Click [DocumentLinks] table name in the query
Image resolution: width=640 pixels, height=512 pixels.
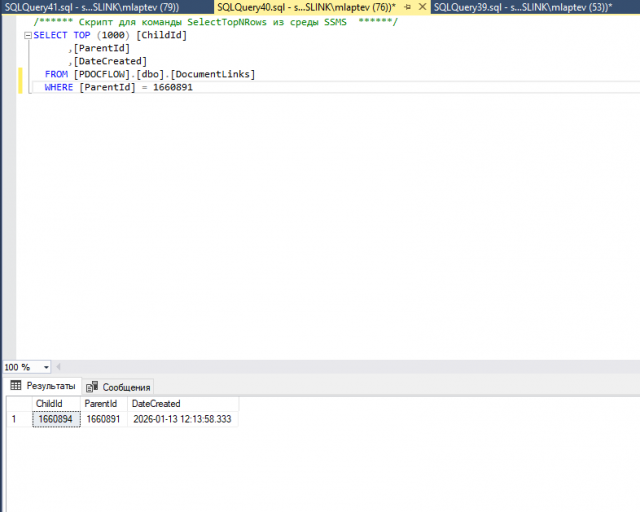[x=213, y=74]
